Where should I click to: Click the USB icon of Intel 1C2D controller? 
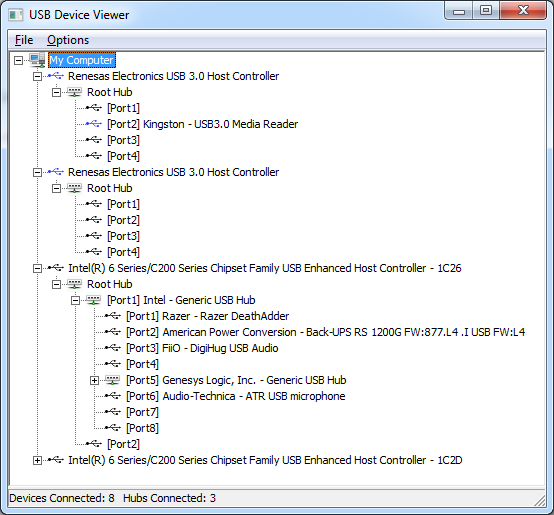pyautogui.click(x=56, y=460)
